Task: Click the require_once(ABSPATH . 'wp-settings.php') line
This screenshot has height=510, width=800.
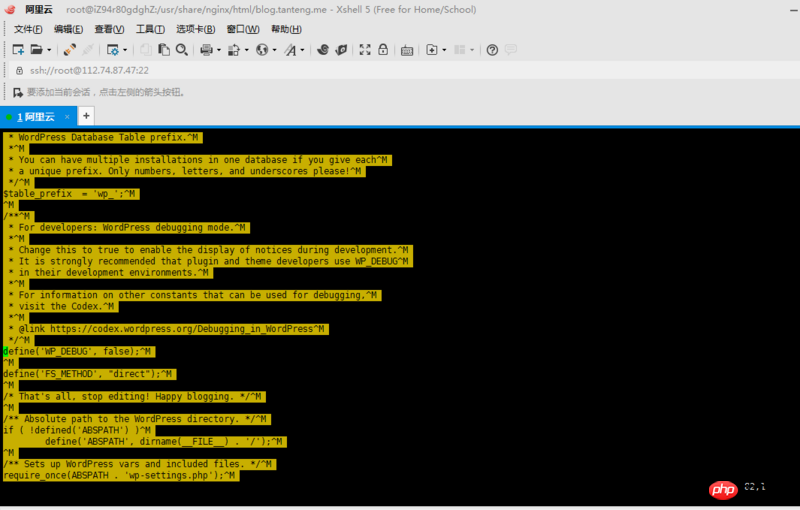Action: click(121, 475)
